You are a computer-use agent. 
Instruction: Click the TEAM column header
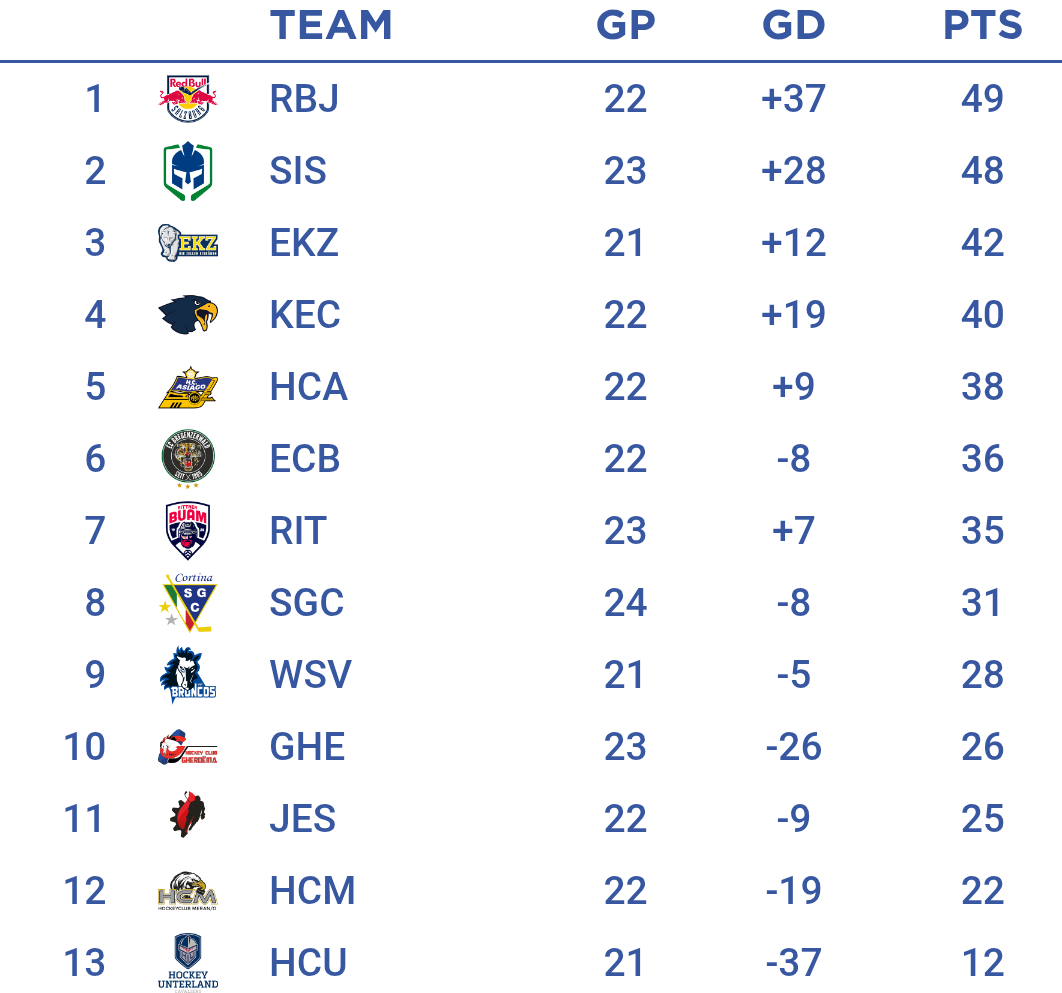pos(331,26)
